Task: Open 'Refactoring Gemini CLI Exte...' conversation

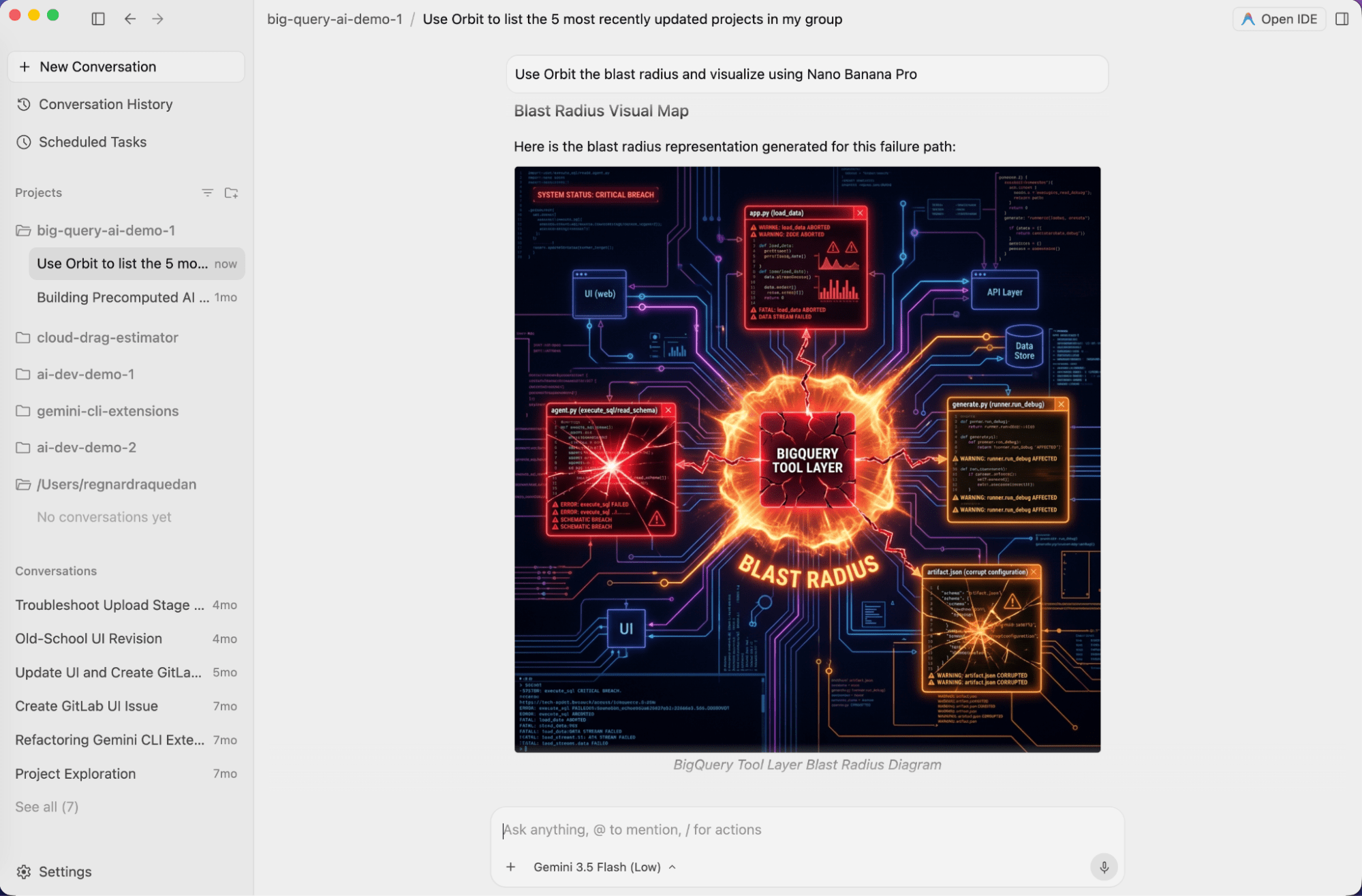Action: [x=126, y=740]
